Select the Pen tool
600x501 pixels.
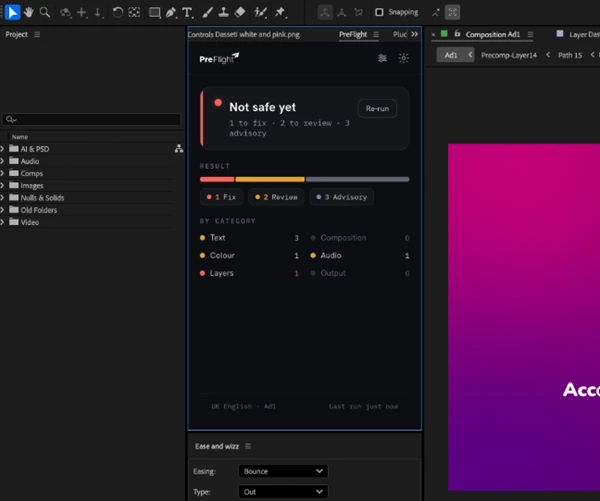(x=171, y=12)
